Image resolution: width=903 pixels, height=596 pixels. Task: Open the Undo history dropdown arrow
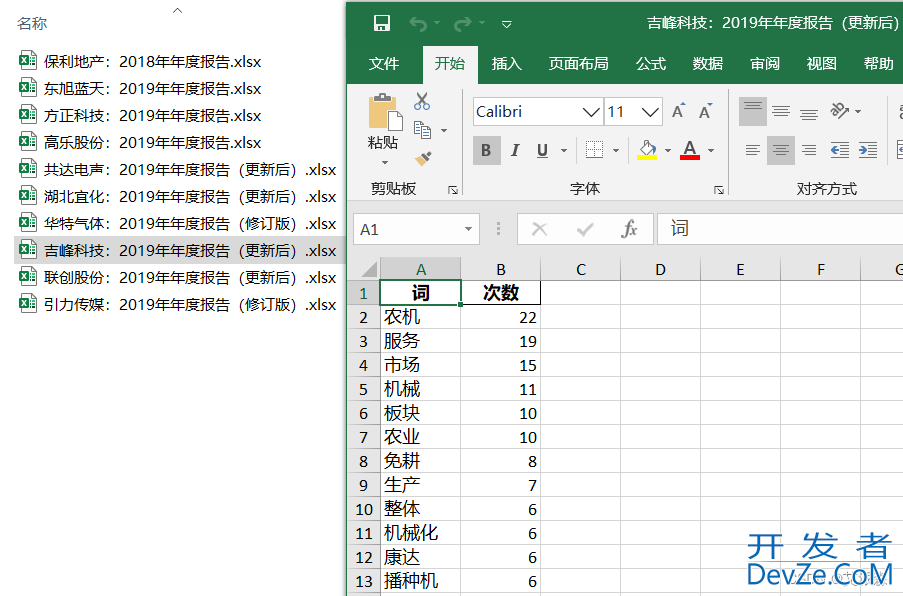click(437, 23)
